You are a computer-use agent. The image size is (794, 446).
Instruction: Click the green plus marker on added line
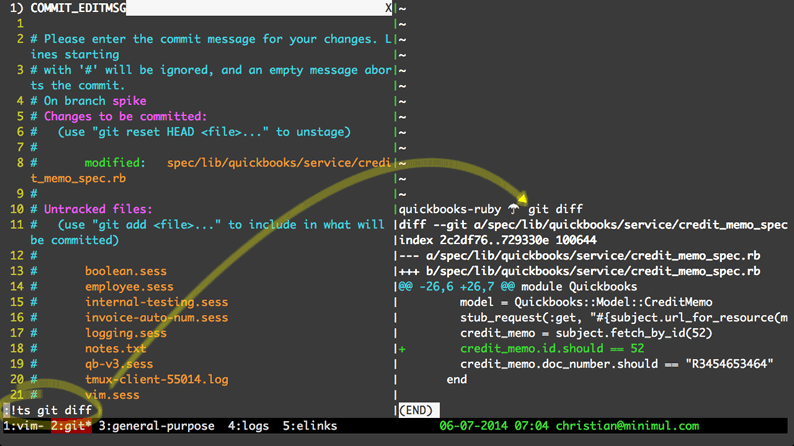point(403,349)
